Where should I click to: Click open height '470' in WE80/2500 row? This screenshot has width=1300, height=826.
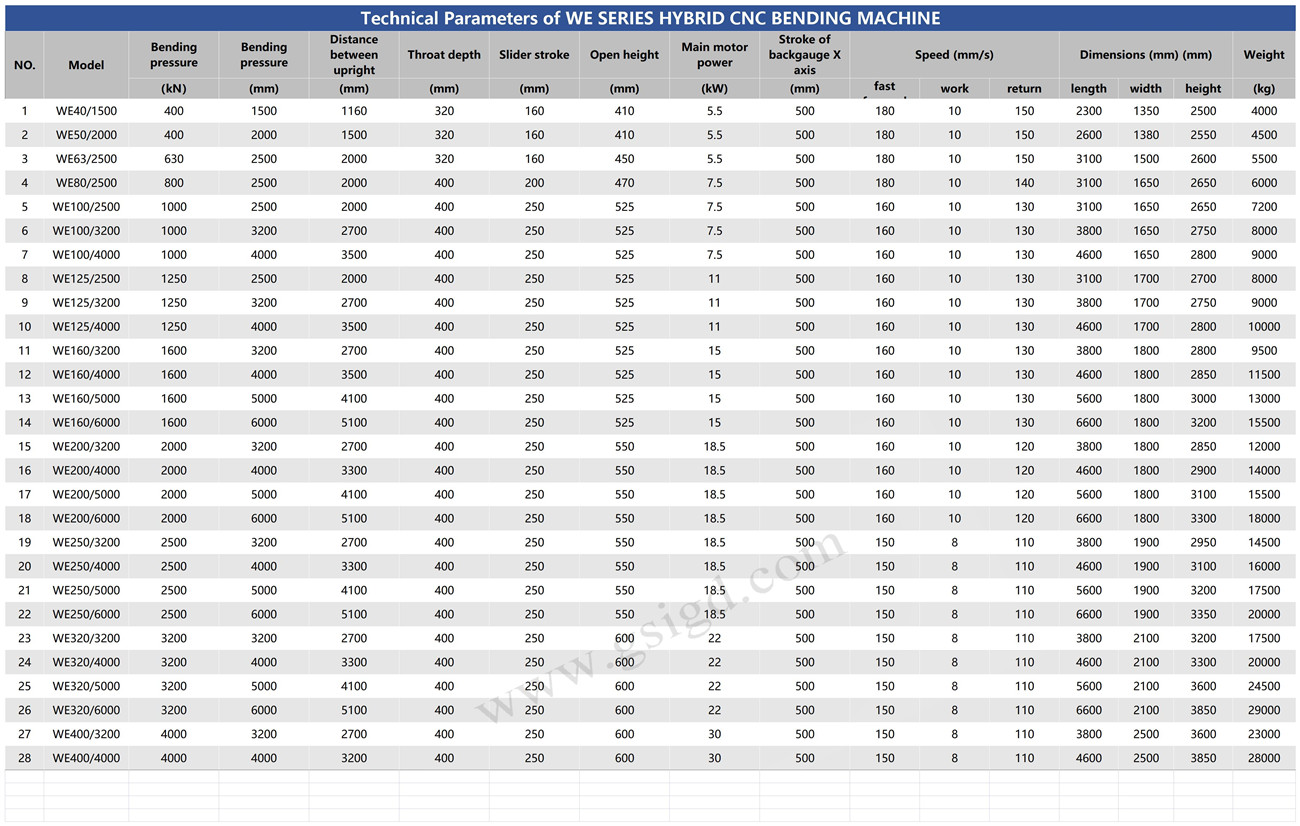point(624,183)
